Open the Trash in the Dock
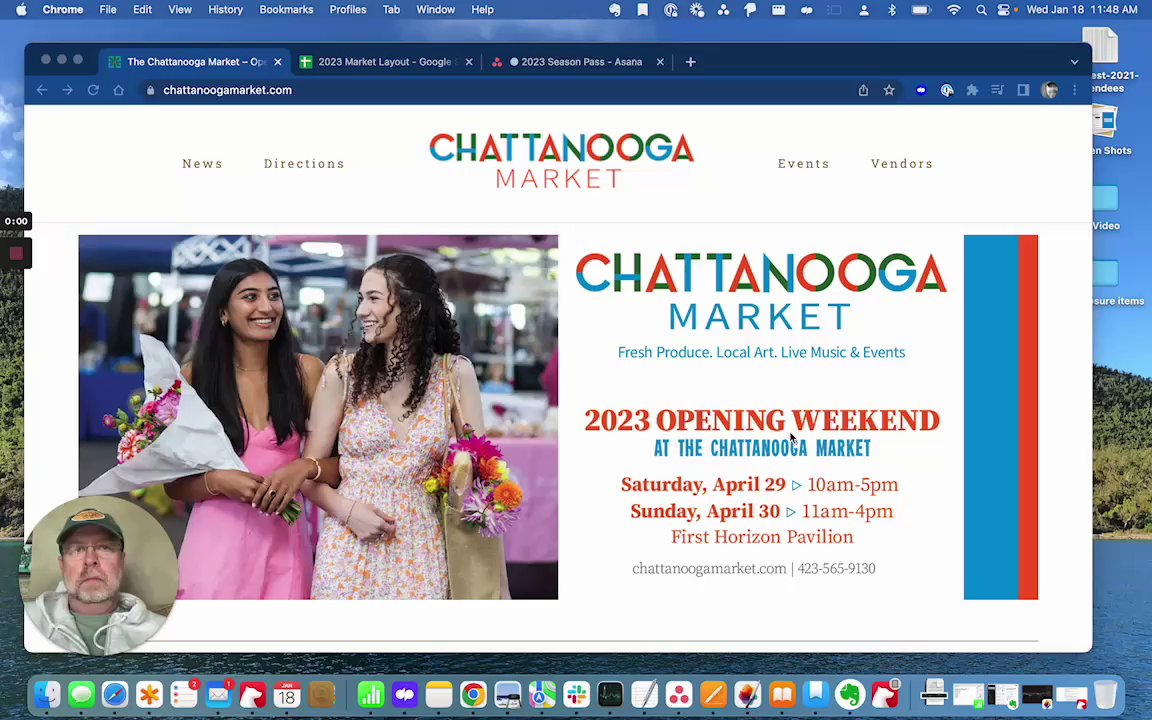 [1105, 694]
